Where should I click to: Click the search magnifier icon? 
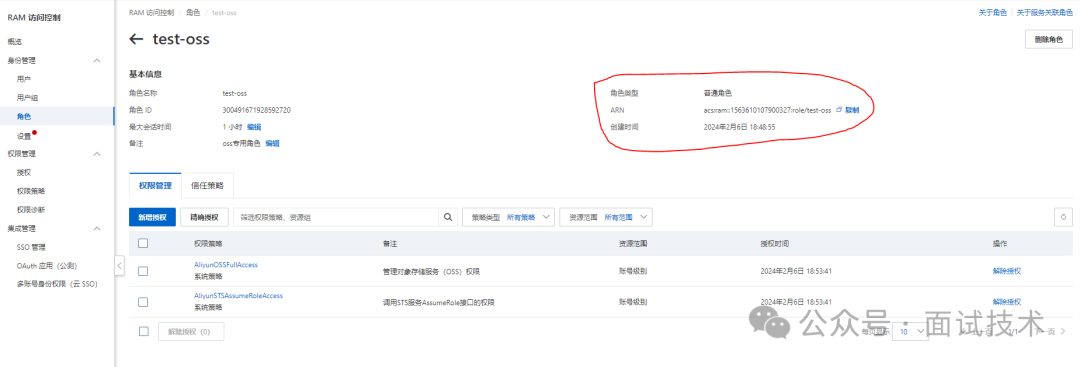coord(448,217)
